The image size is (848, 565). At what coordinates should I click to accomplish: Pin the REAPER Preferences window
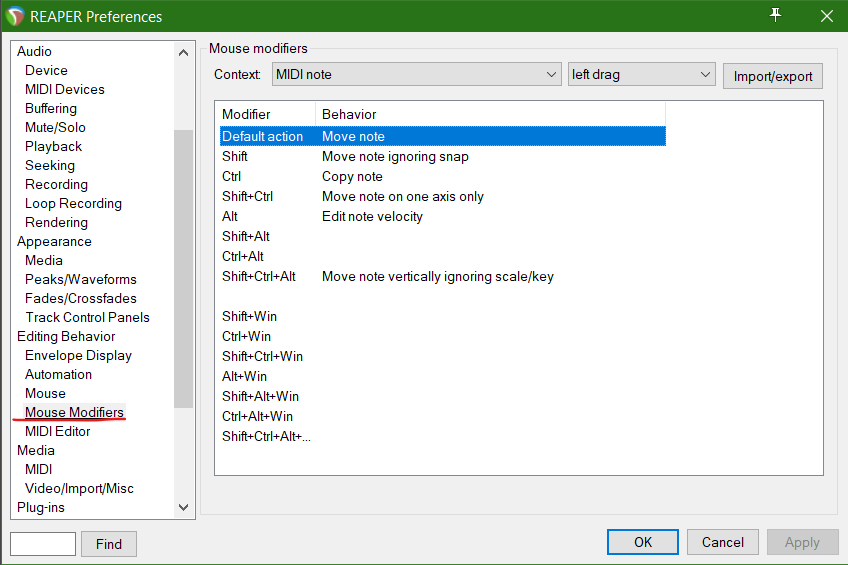[x=776, y=15]
